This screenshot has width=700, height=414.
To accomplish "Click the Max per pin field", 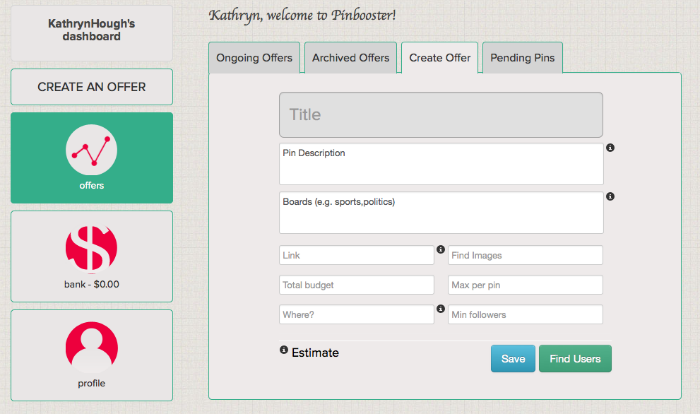I will tap(525, 285).
